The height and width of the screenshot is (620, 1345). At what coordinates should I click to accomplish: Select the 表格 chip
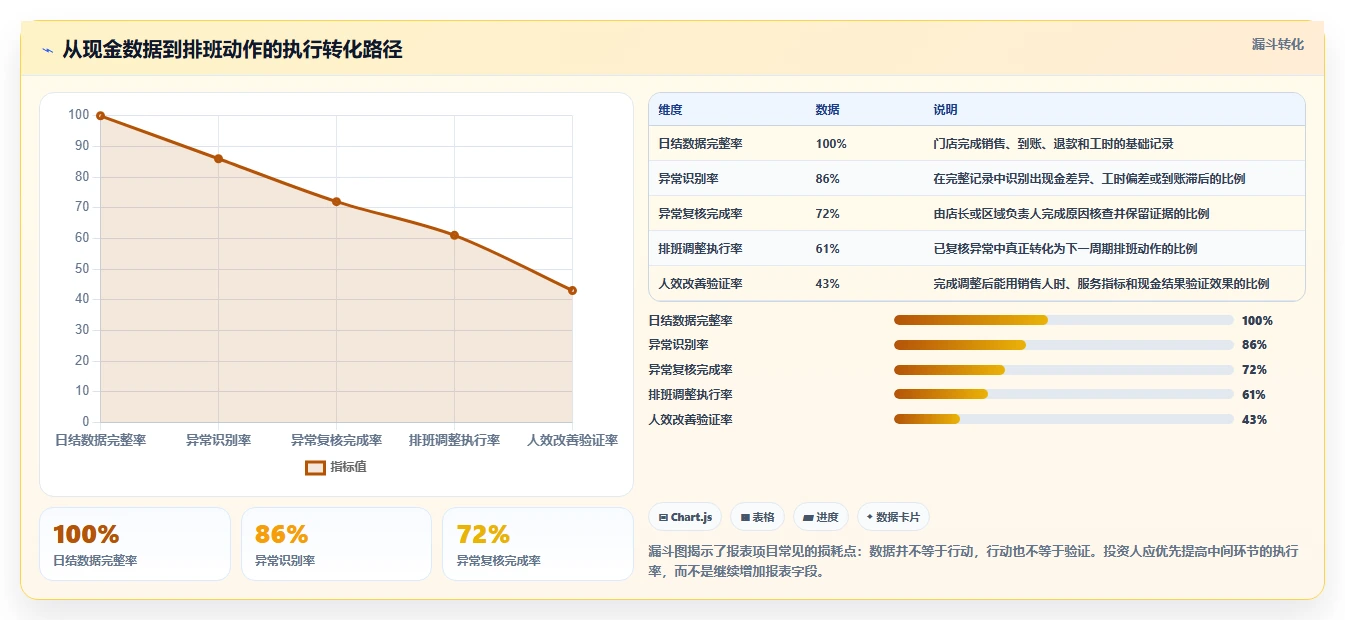[758, 517]
